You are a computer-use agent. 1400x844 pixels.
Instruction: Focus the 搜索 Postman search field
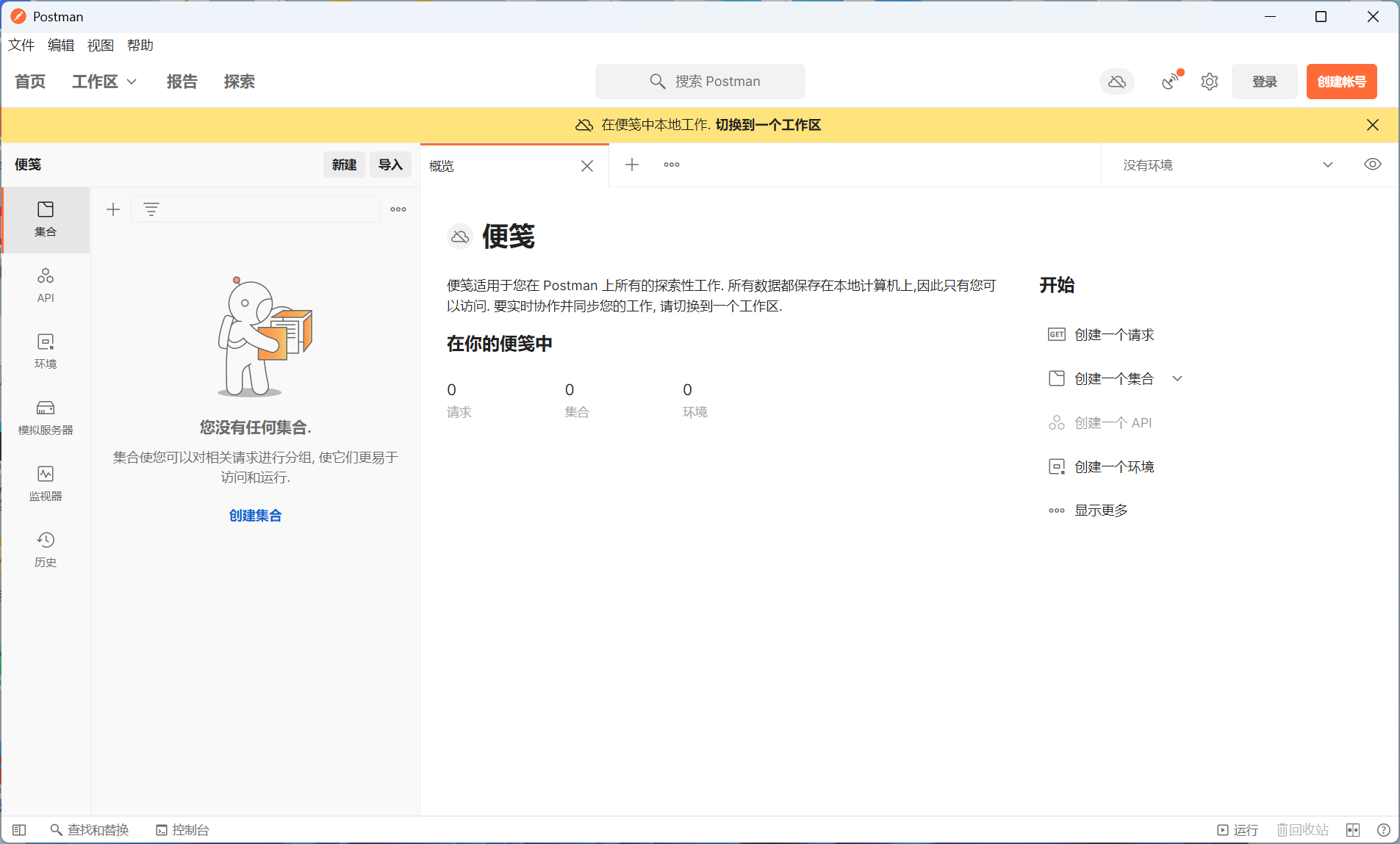pos(700,82)
